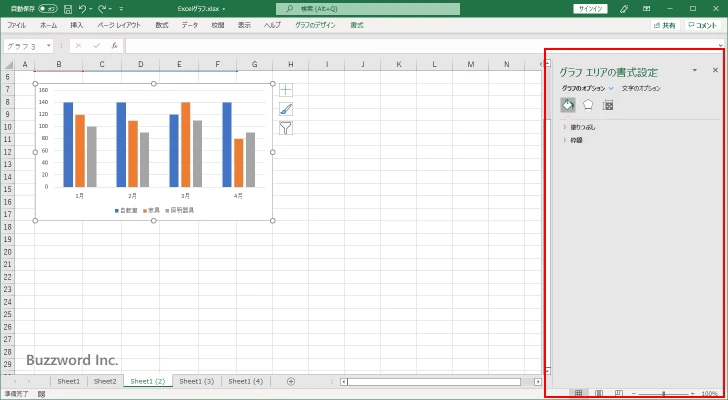Image resolution: width=728 pixels, height=400 pixels.
Task: Select the size and properties icon in pane
Action: tap(608, 105)
